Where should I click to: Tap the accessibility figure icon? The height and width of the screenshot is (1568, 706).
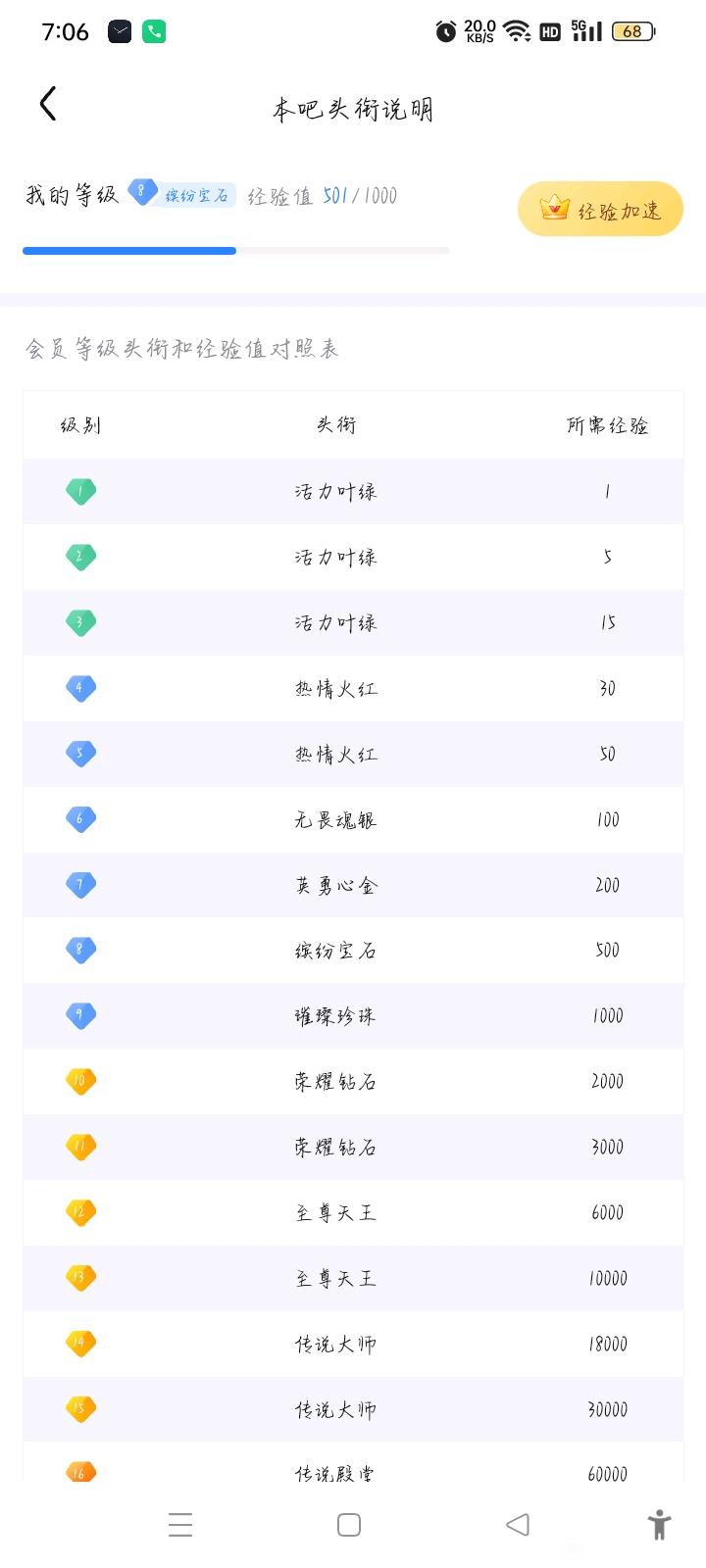(660, 1525)
